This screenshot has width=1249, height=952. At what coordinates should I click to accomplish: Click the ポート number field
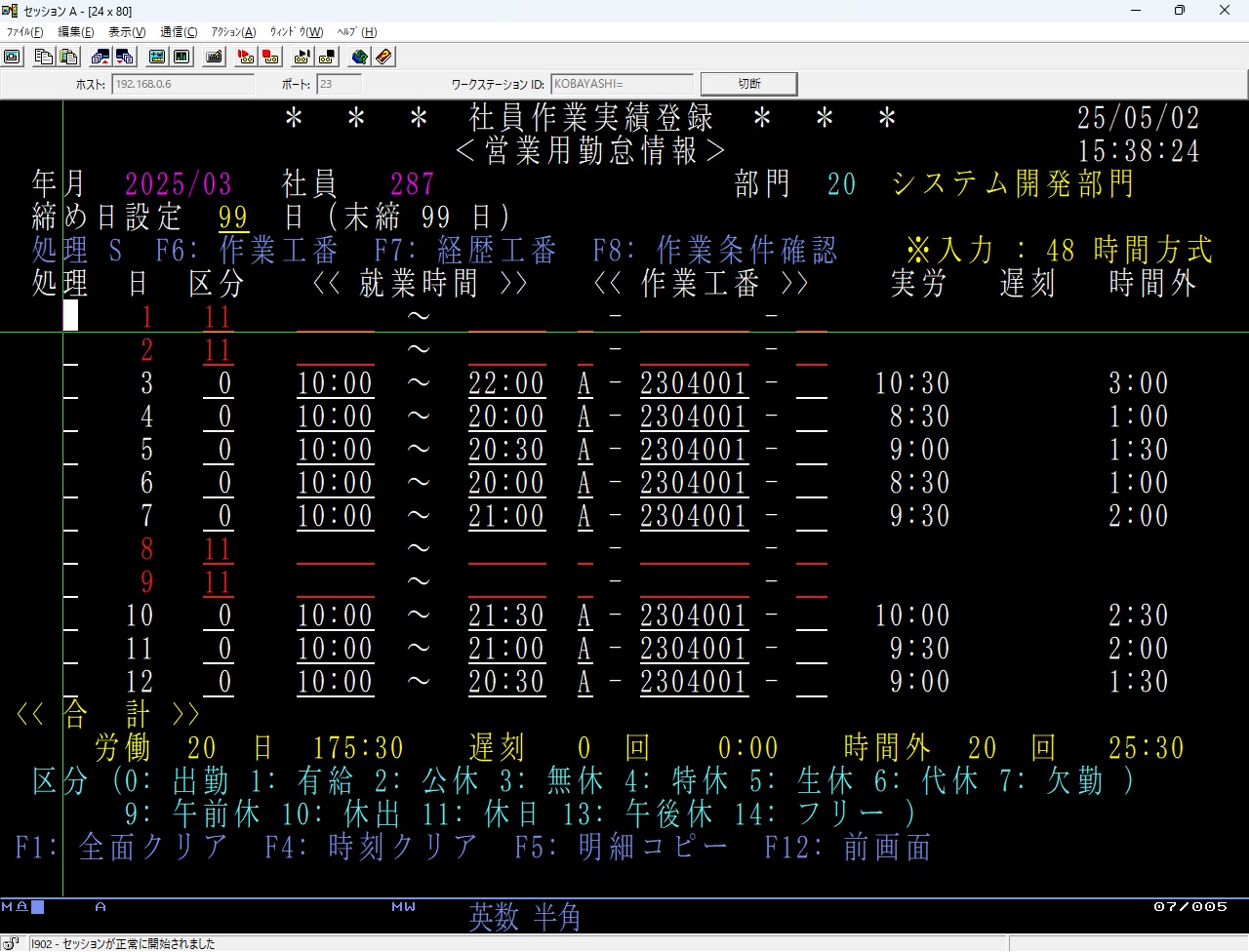coord(339,85)
